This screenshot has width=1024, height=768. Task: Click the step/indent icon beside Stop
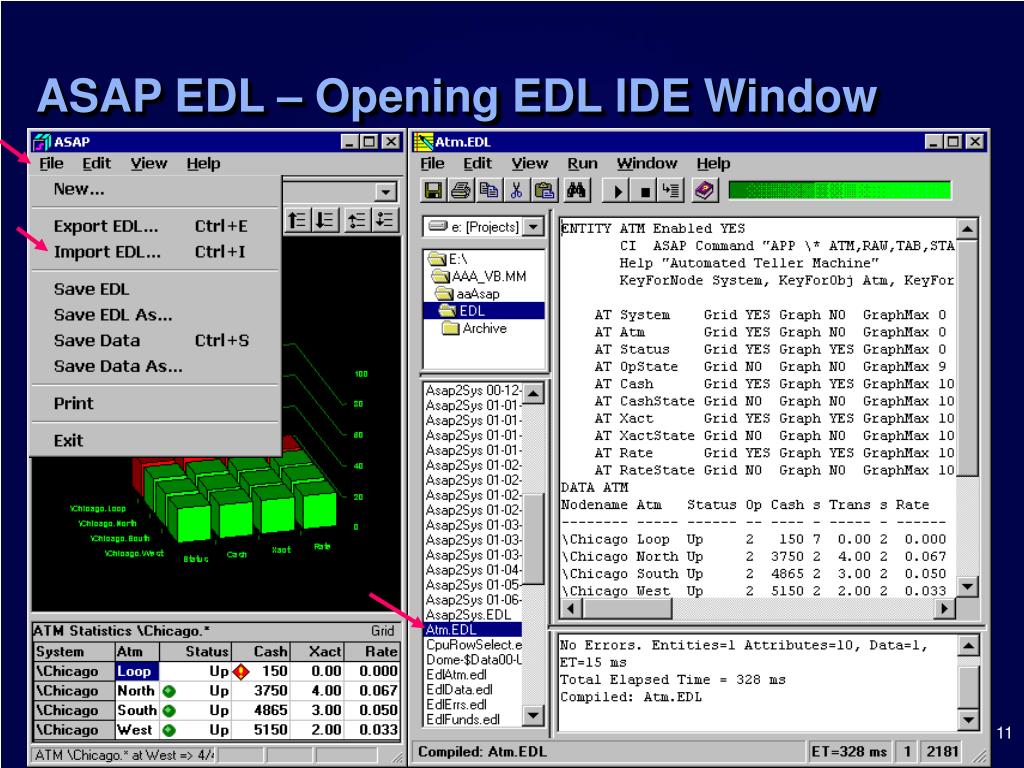pyautogui.click(x=670, y=191)
